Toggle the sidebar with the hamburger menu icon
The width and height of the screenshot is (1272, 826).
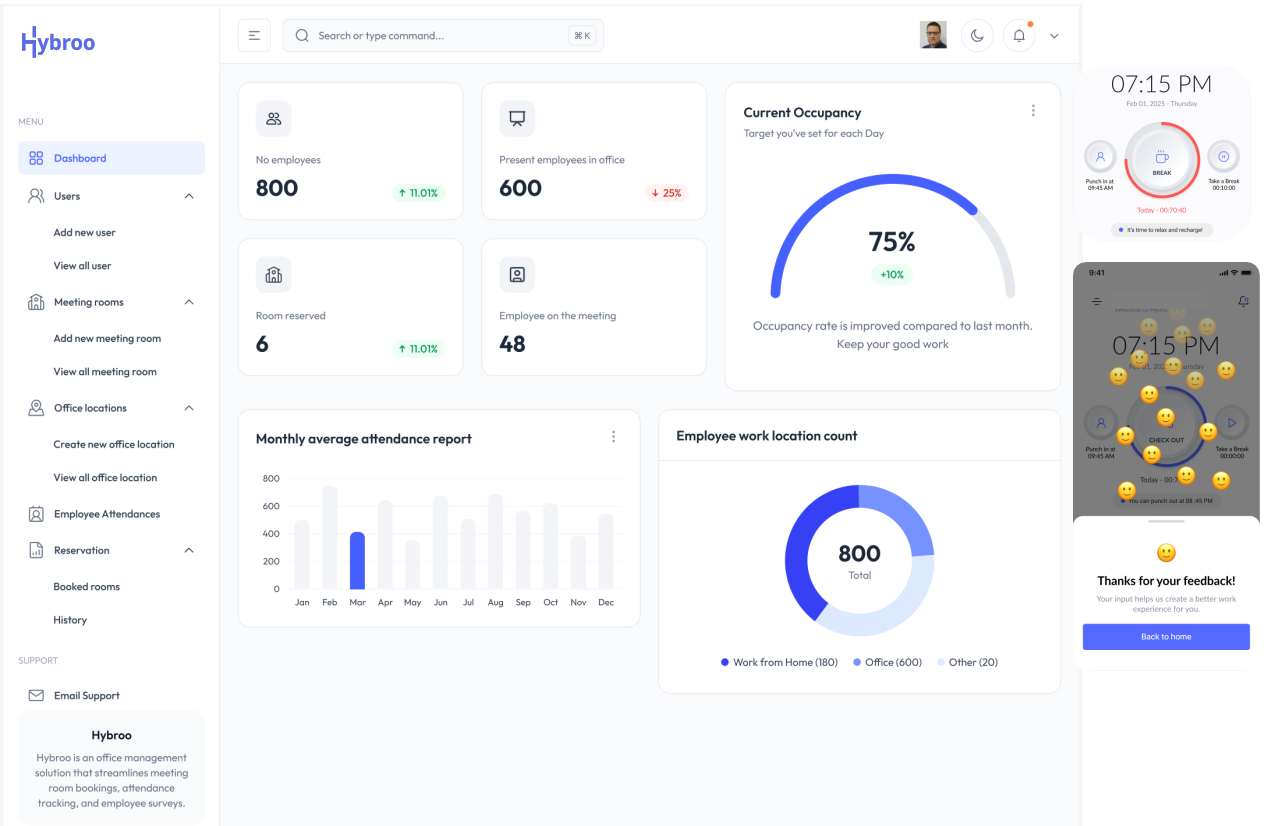tap(254, 36)
